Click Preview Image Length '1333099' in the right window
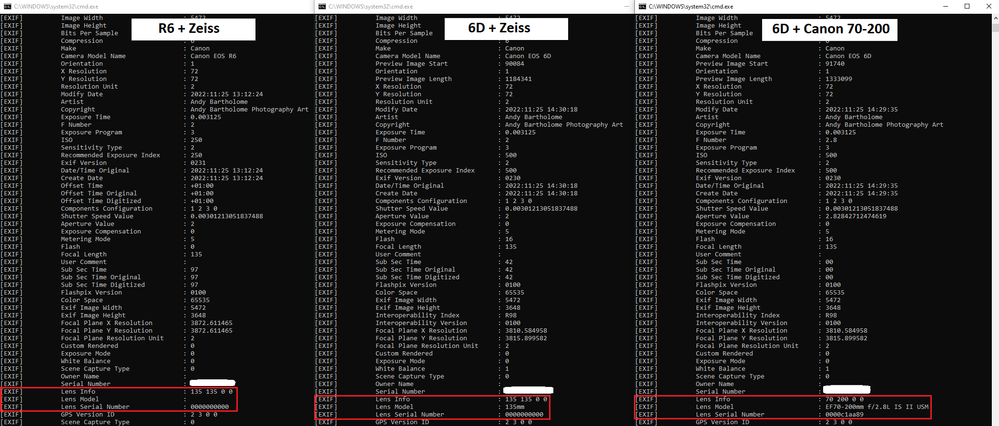The image size is (999, 426). (838, 79)
